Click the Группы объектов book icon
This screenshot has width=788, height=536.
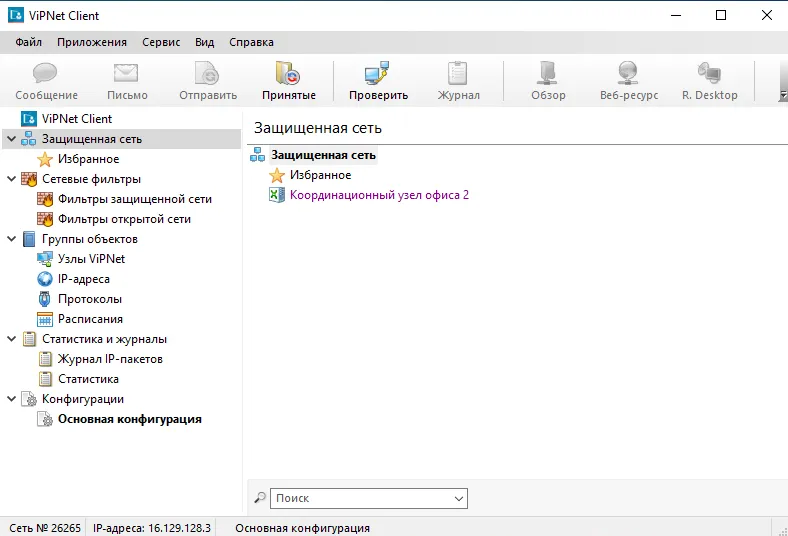(x=29, y=239)
